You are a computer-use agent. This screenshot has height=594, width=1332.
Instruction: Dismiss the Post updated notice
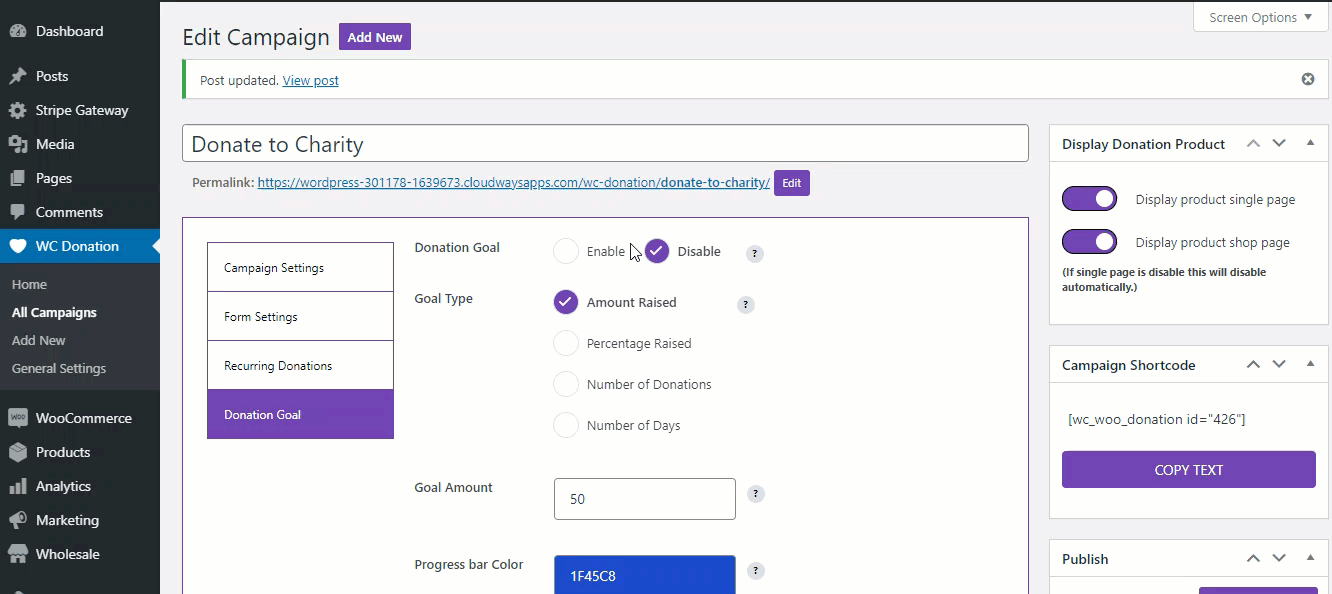(1308, 79)
